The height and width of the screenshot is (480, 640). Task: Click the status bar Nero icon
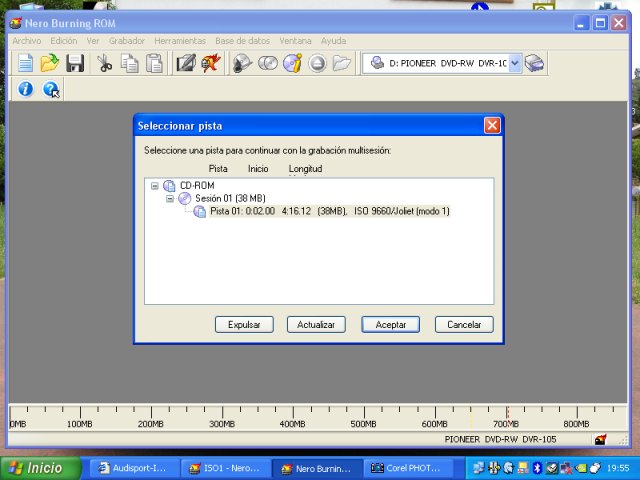(600, 440)
